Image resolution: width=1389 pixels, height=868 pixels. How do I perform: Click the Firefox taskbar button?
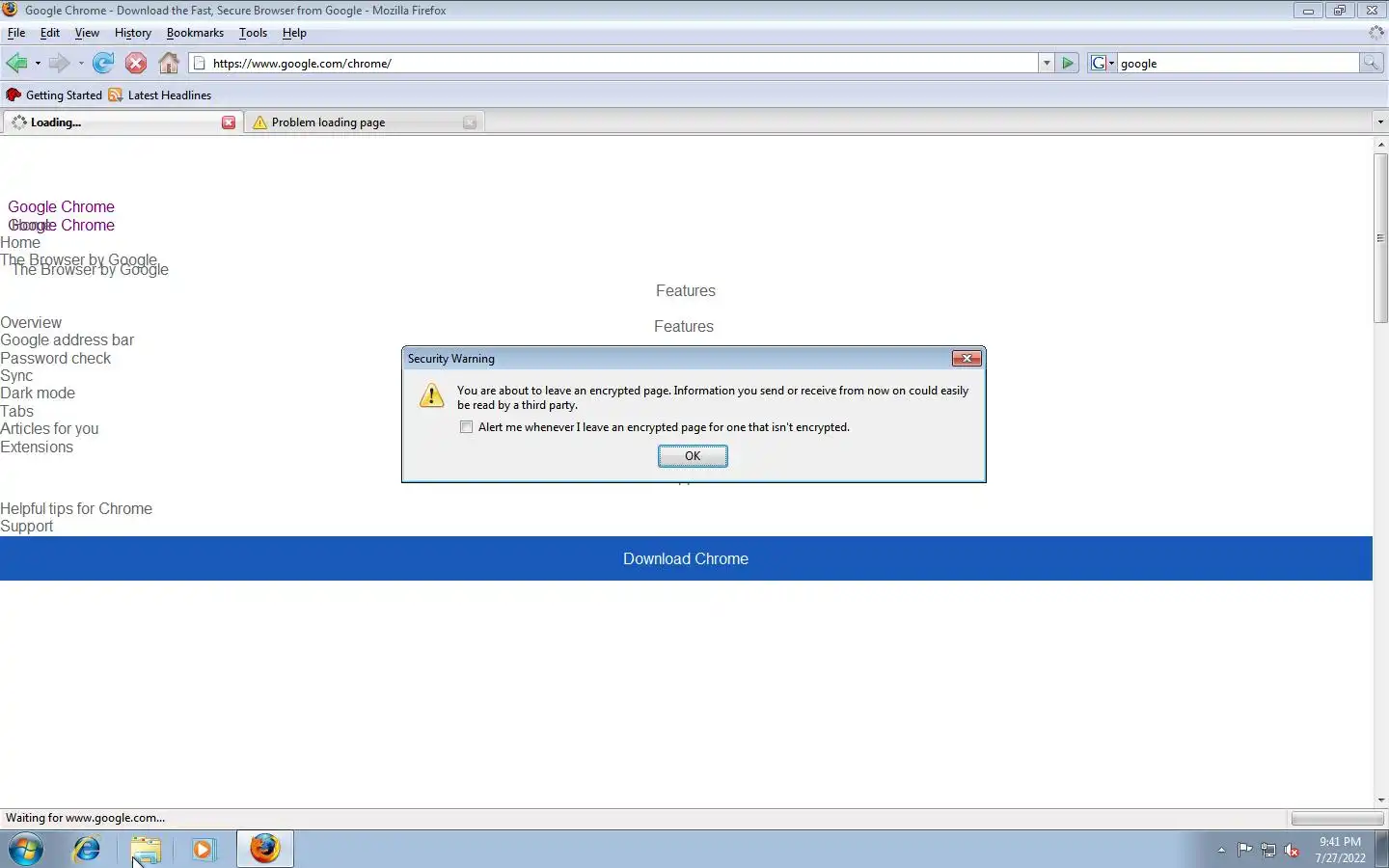pyautogui.click(x=265, y=850)
